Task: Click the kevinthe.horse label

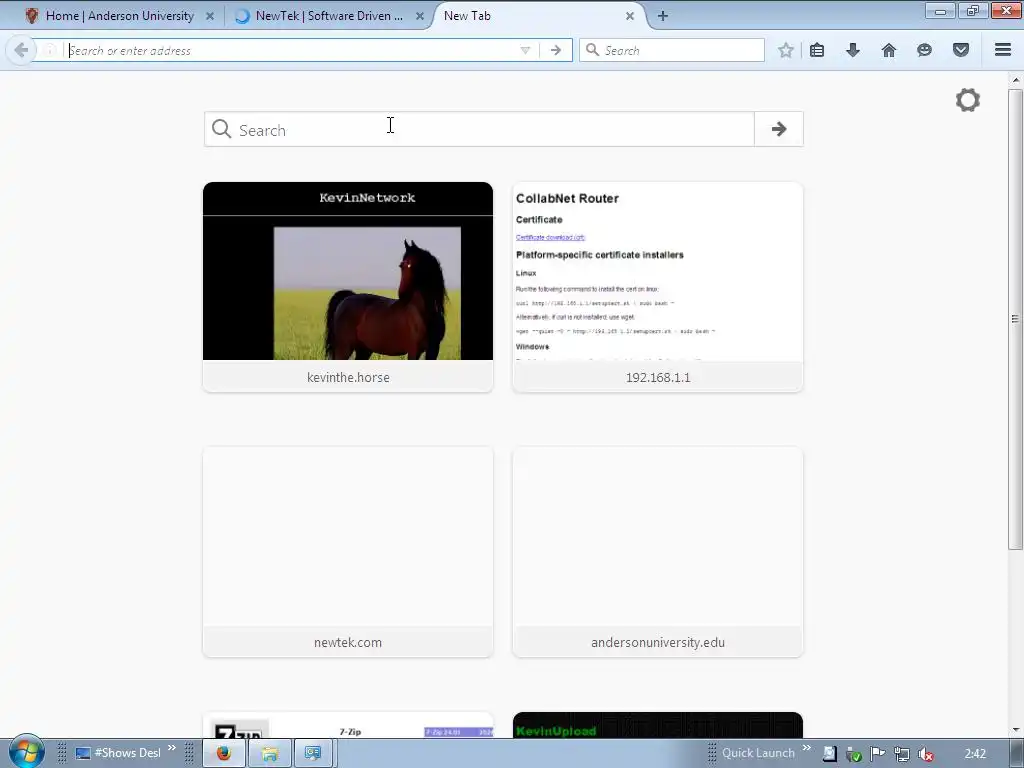Action: coord(348,377)
